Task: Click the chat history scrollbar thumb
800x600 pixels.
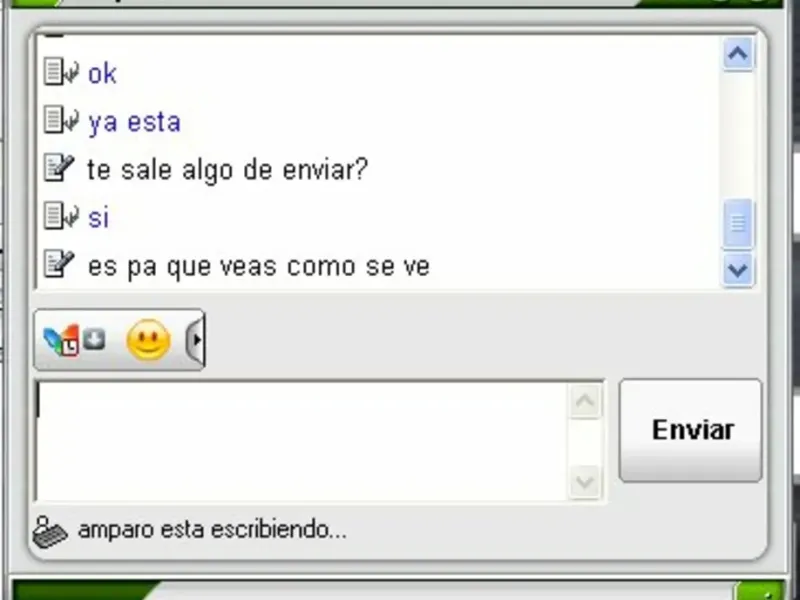Action: point(738,223)
